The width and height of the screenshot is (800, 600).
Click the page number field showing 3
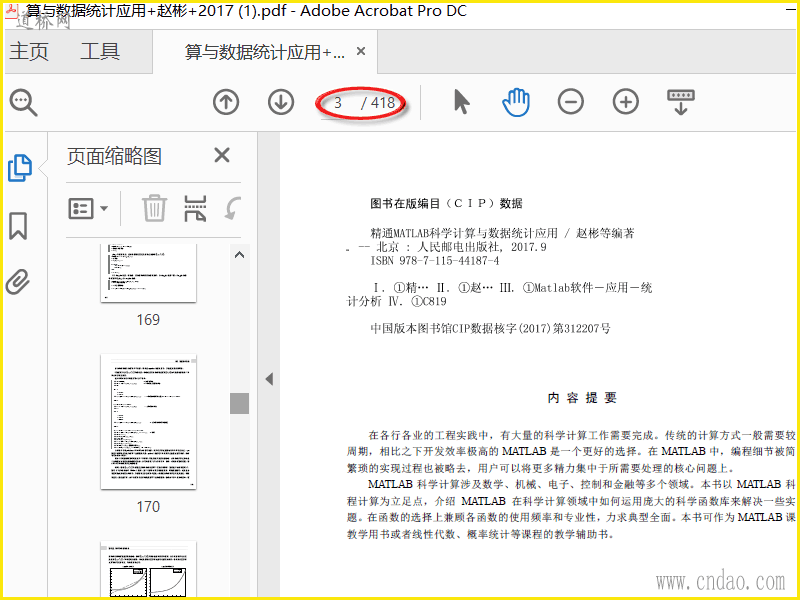pyautogui.click(x=337, y=103)
